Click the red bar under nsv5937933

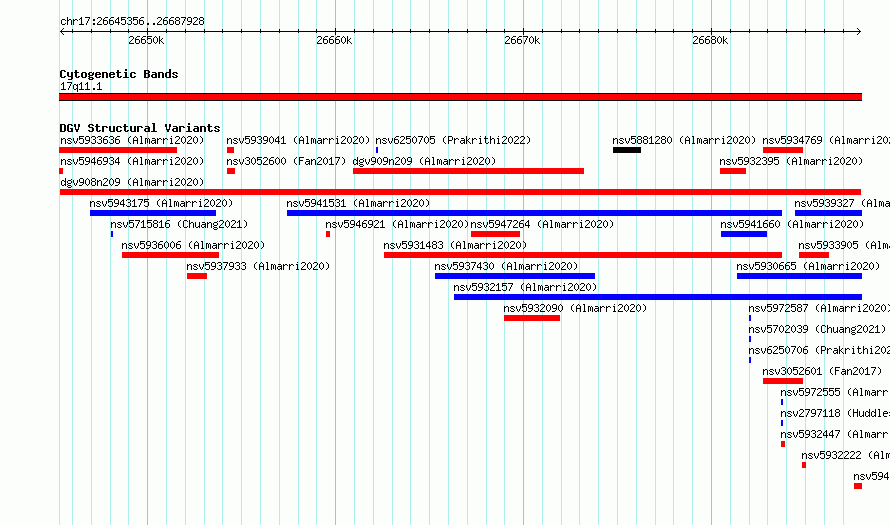[x=197, y=276]
